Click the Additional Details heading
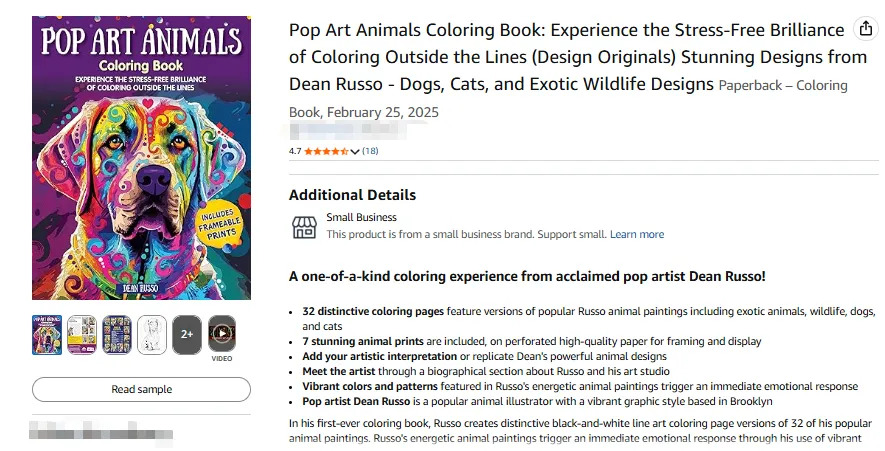This screenshot has height=451, width=885. 352,195
